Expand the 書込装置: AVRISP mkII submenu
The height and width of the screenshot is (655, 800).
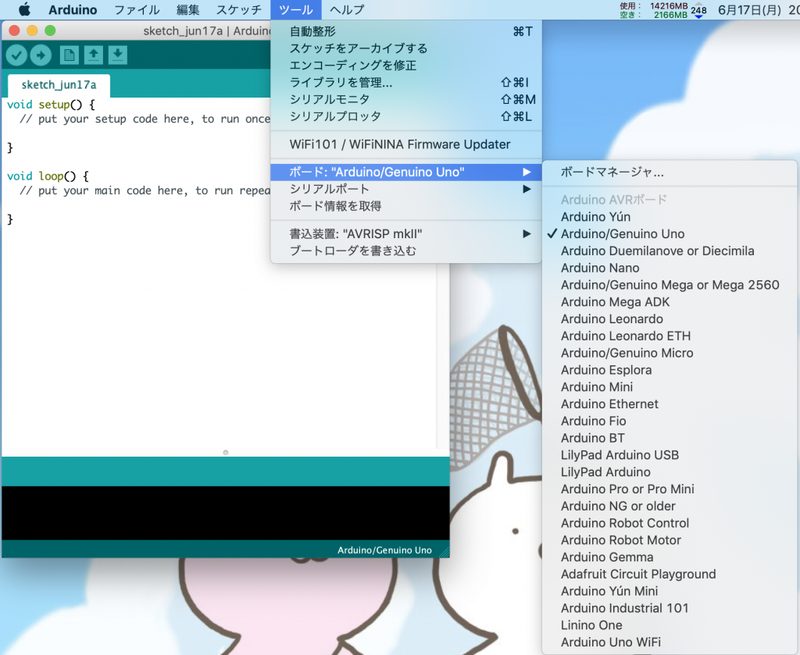[x=406, y=234]
